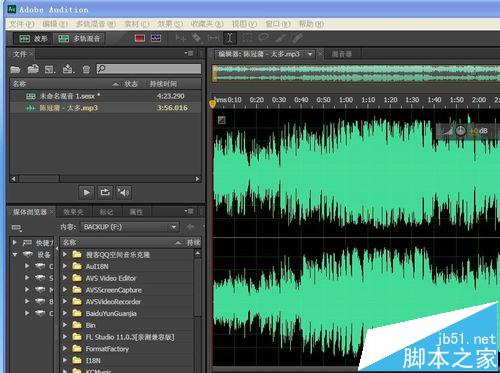The image size is (500, 373).
Task: Open the 内容 BACKUP (F:) dropdown
Action: coord(130,227)
